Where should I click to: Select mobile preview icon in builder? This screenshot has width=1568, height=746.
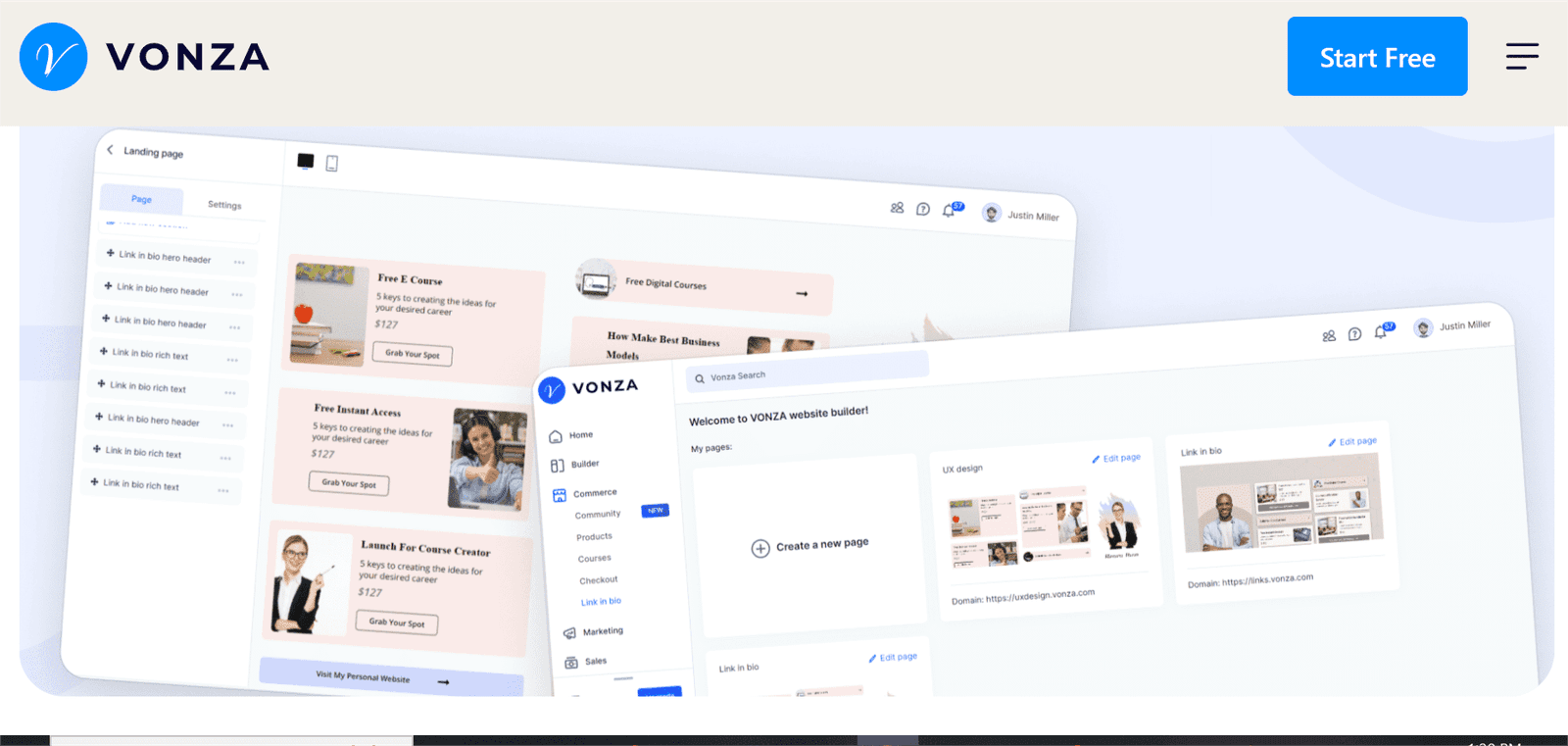point(332,163)
